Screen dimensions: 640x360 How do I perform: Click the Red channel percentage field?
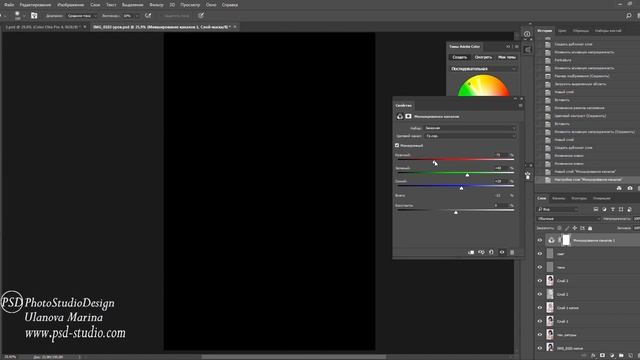500,155
